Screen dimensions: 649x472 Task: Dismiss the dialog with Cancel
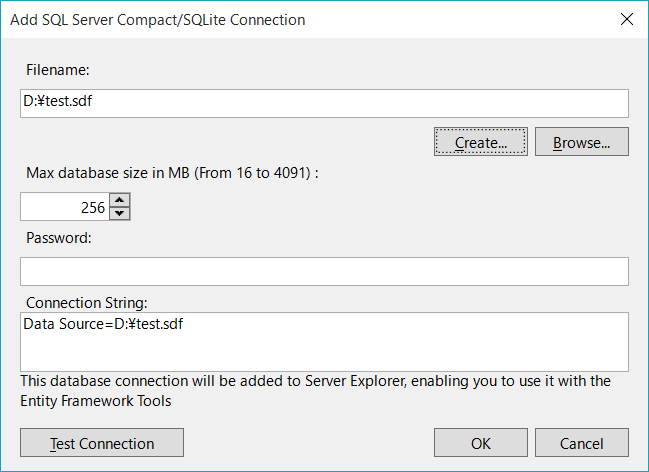click(581, 443)
